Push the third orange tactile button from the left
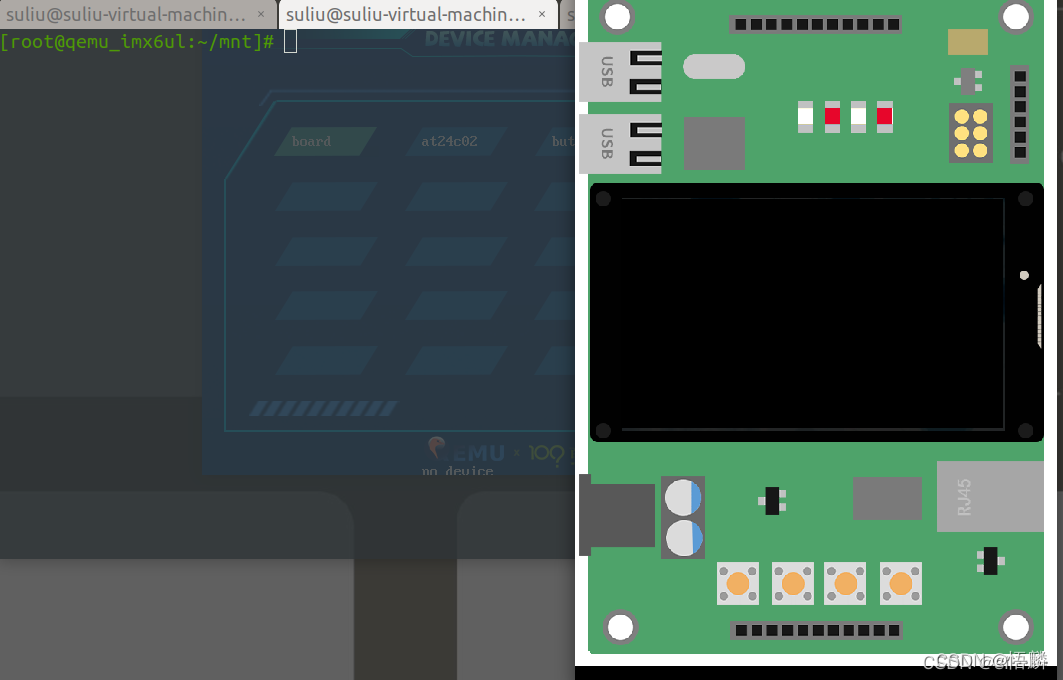Screen dimensions: 1063x680 pos(845,583)
